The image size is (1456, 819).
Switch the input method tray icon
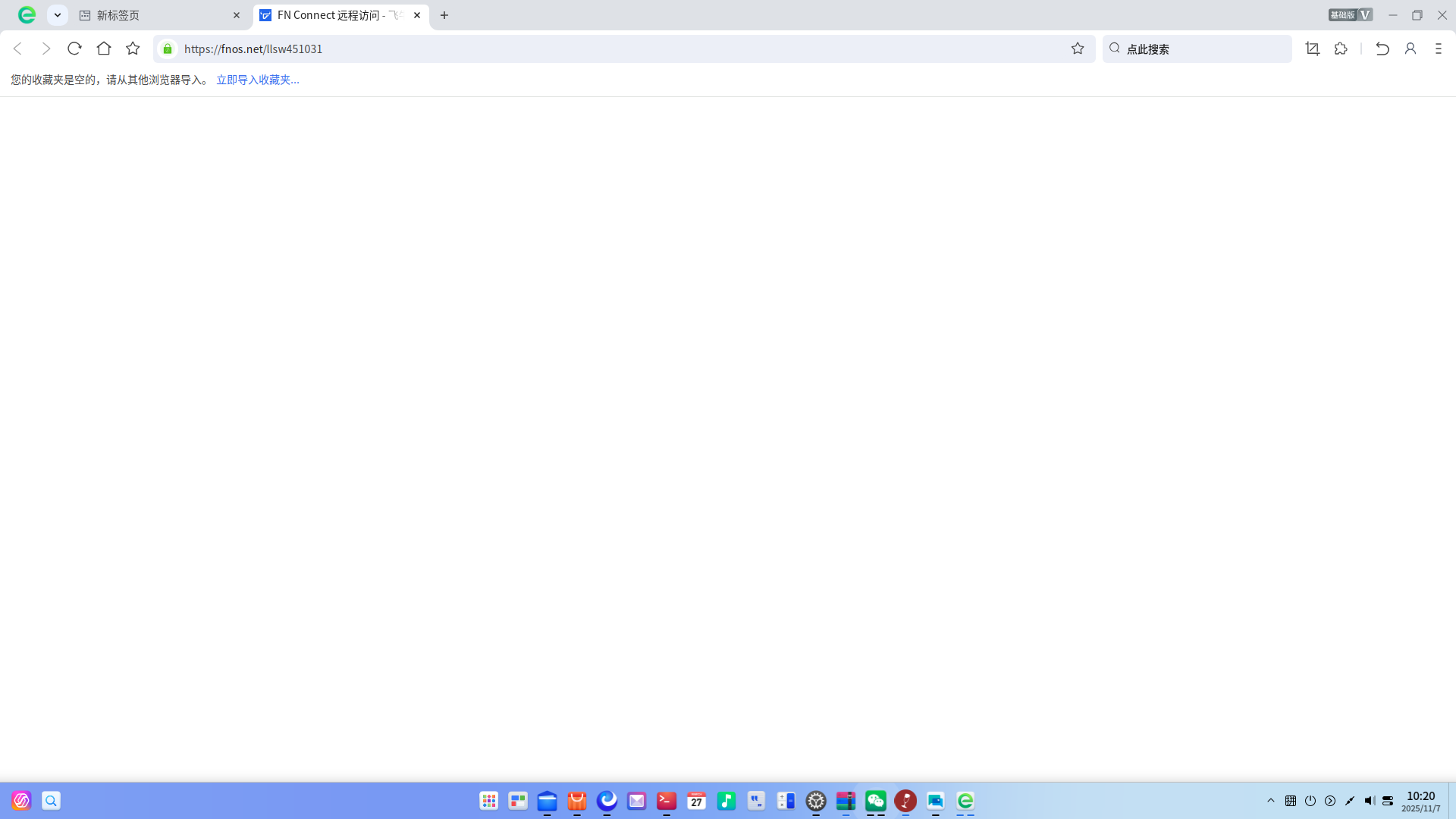[1291, 801]
